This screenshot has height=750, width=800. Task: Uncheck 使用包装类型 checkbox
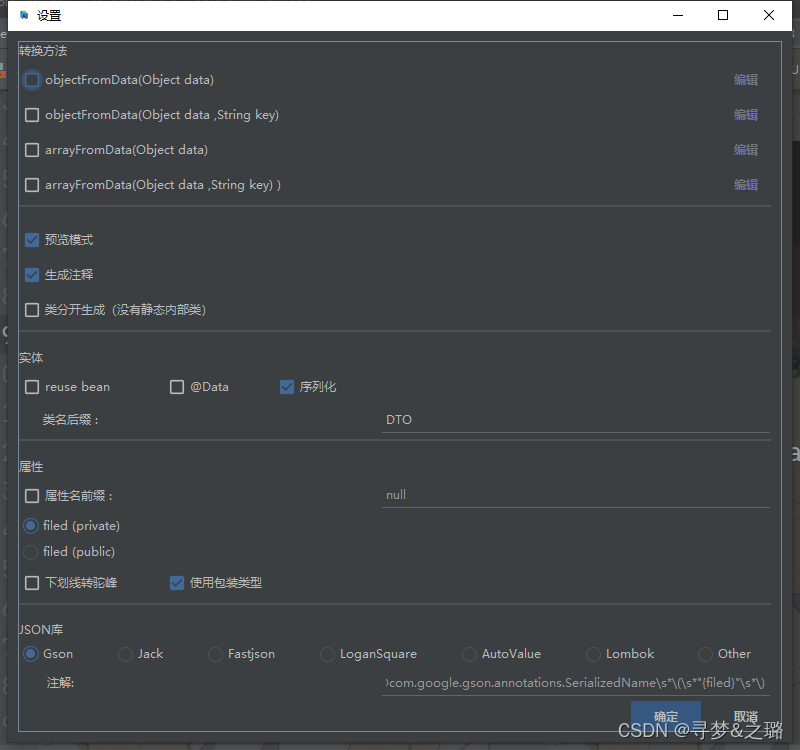pyautogui.click(x=177, y=583)
